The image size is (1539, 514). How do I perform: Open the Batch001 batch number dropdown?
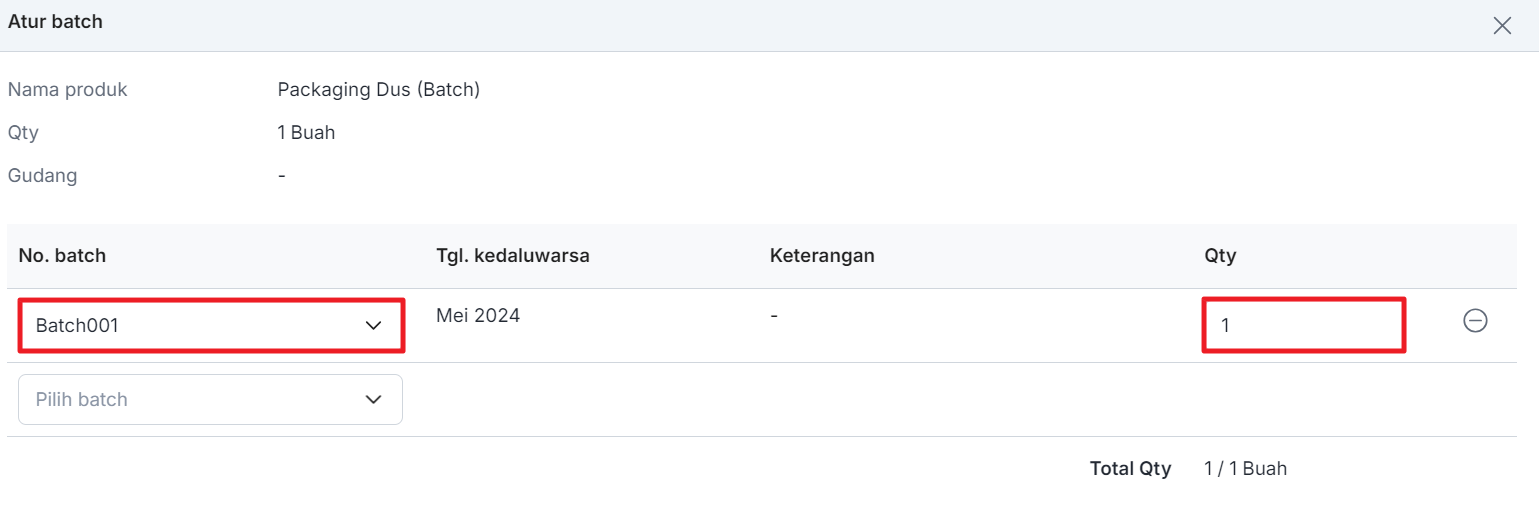[x=211, y=325]
